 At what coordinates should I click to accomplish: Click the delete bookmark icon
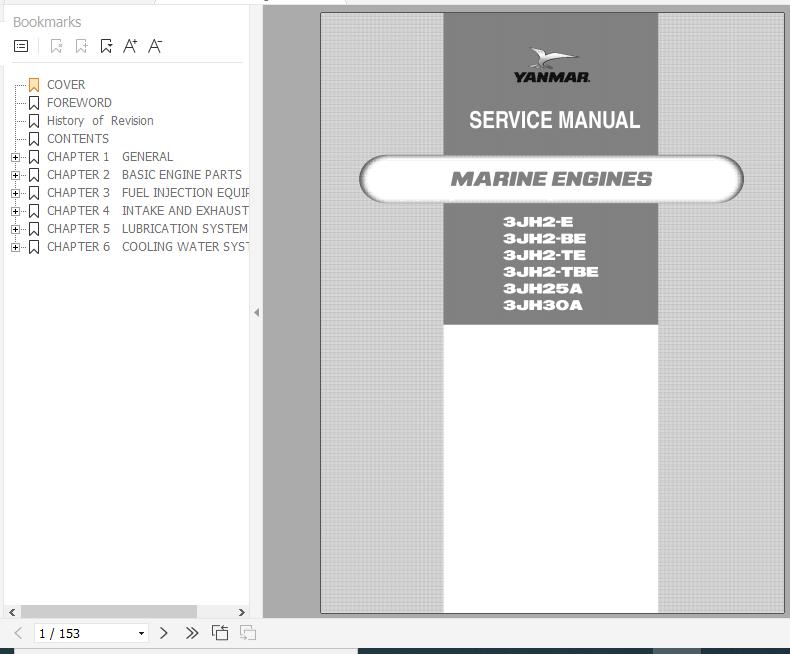(56, 46)
